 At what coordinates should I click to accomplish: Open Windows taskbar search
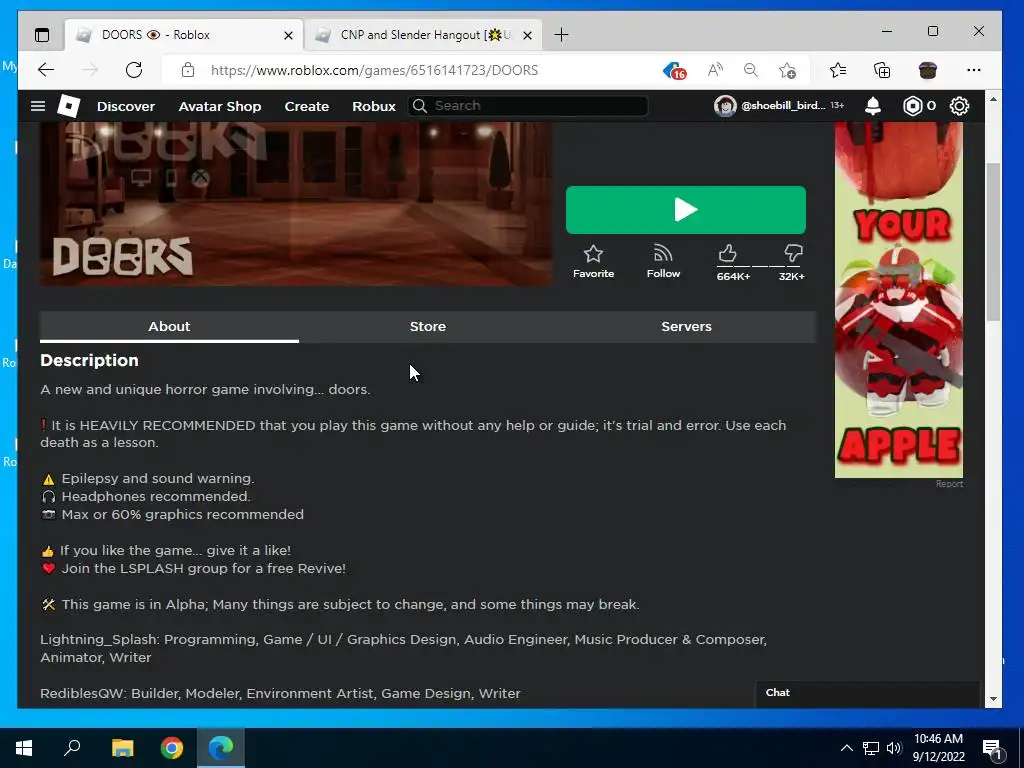point(72,748)
